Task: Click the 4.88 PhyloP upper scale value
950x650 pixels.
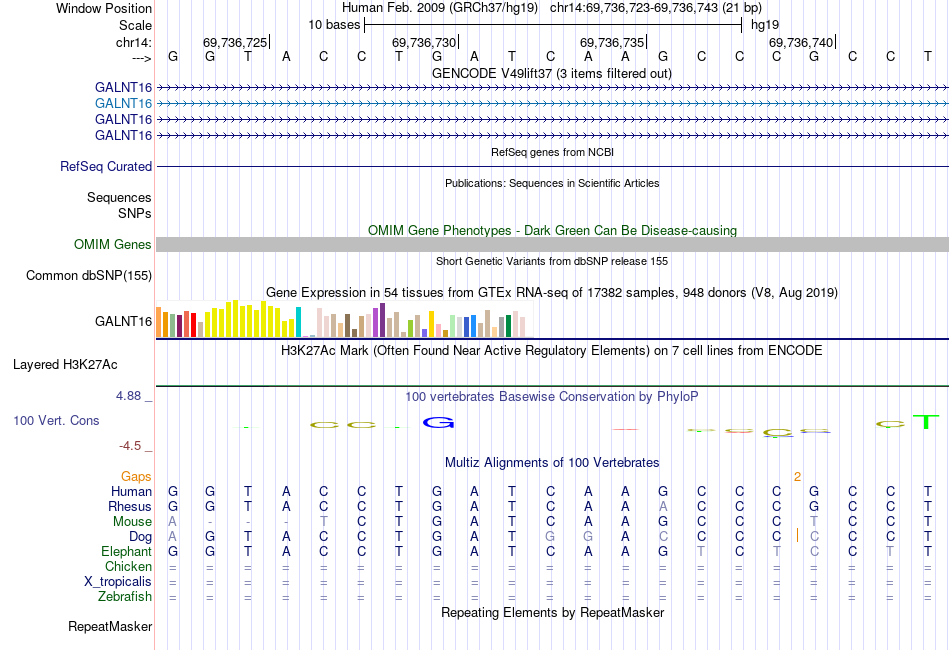Action: click(128, 396)
